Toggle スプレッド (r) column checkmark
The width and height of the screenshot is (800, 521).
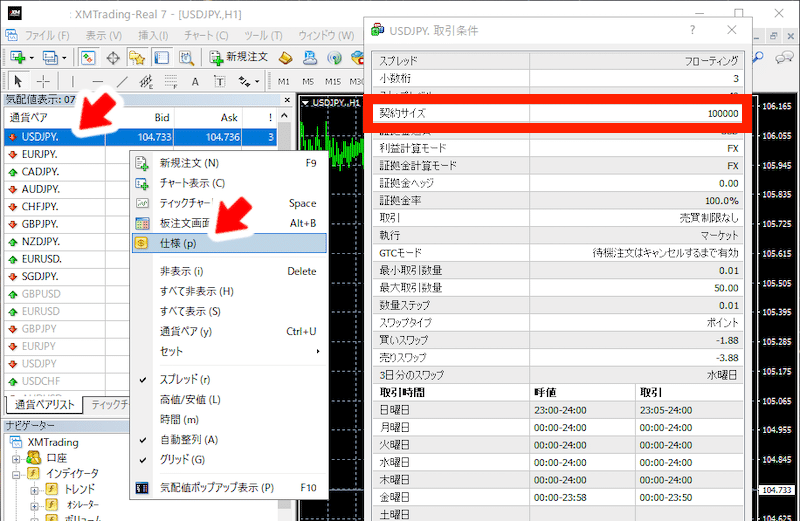click(x=143, y=380)
